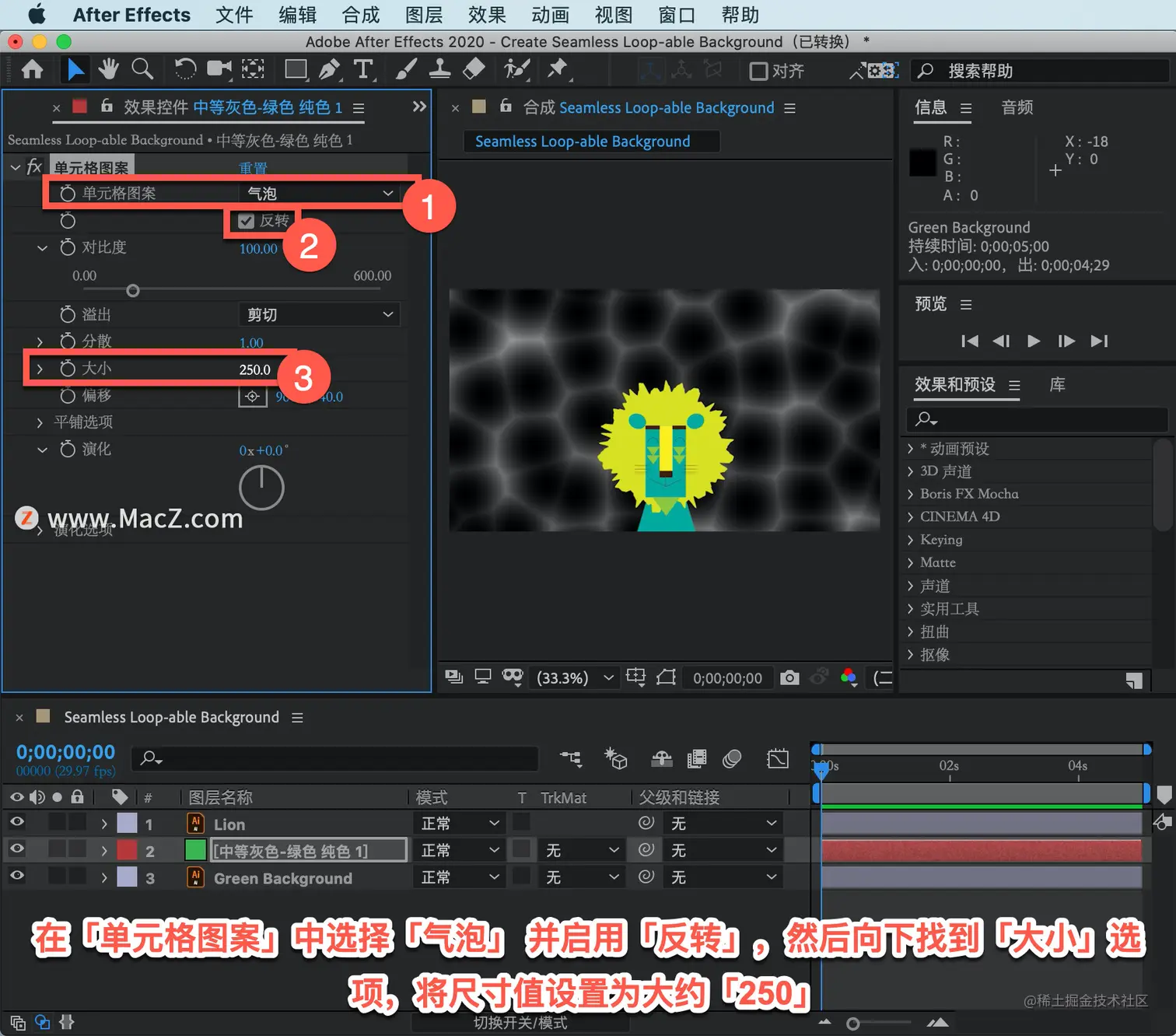Select the Rotation tool
Screen dimensions: 1176x1036
185,70
